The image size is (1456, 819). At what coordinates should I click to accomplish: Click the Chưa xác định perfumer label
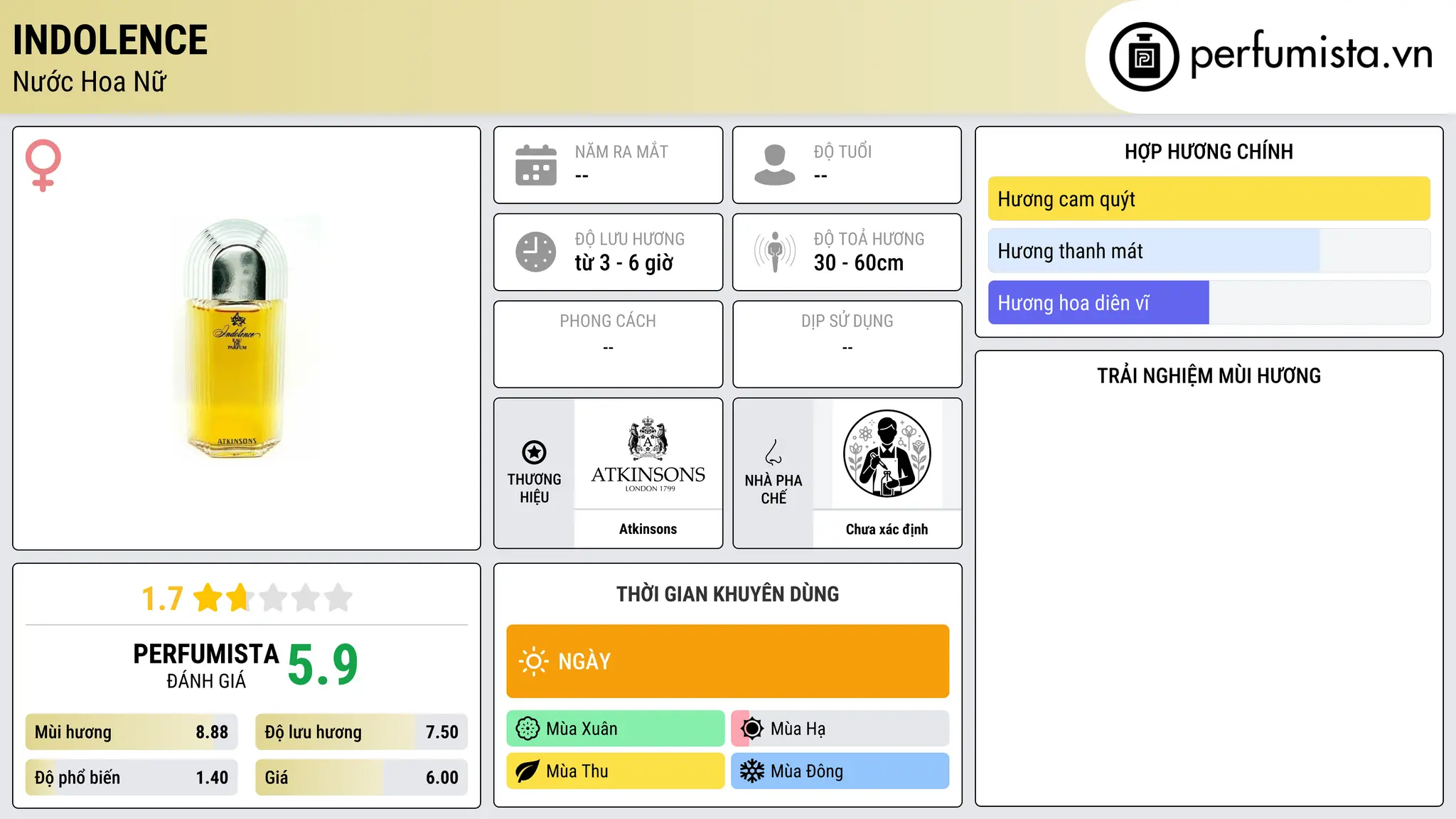coord(887,529)
